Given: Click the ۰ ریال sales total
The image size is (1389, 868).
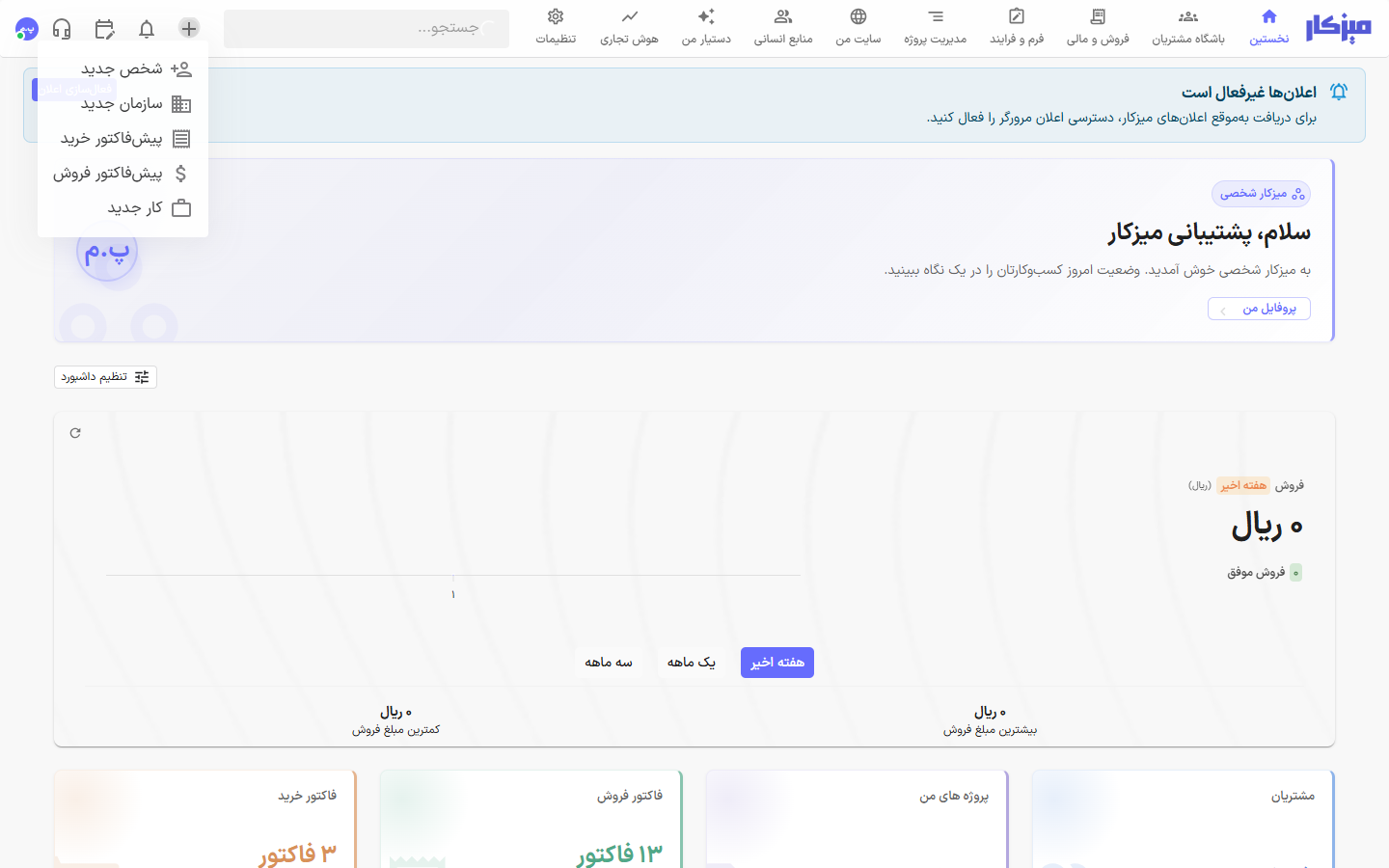Looking at the screenshot, I should click(x=1267, y=527).
